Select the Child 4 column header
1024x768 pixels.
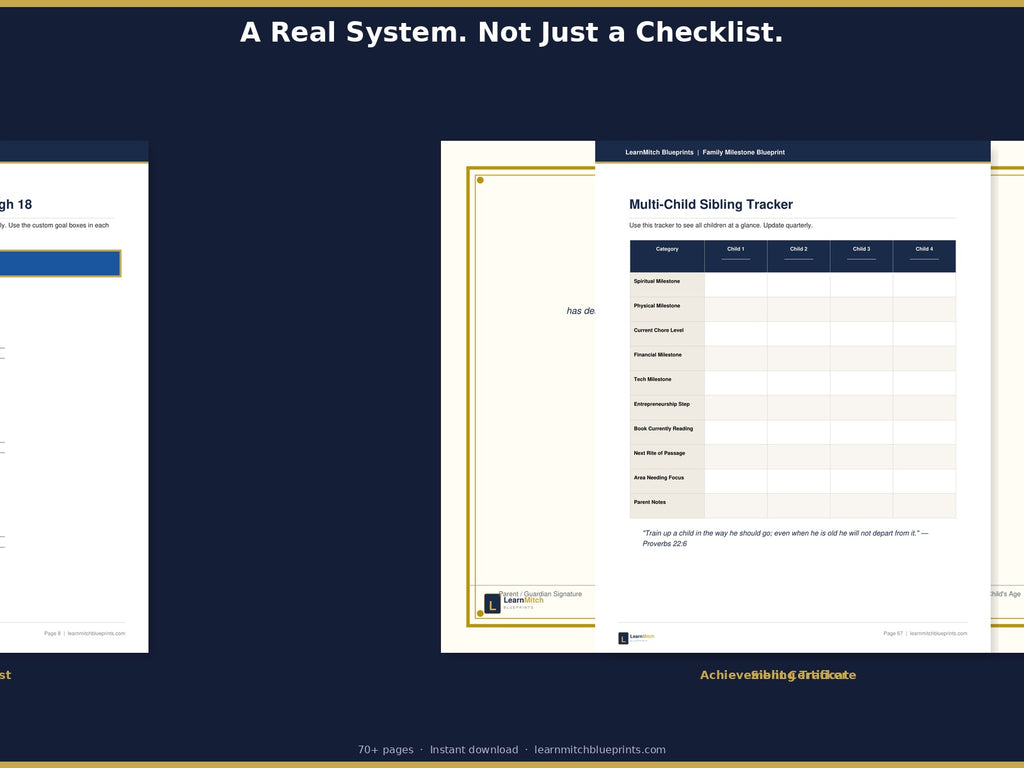(x=924, y=255)
